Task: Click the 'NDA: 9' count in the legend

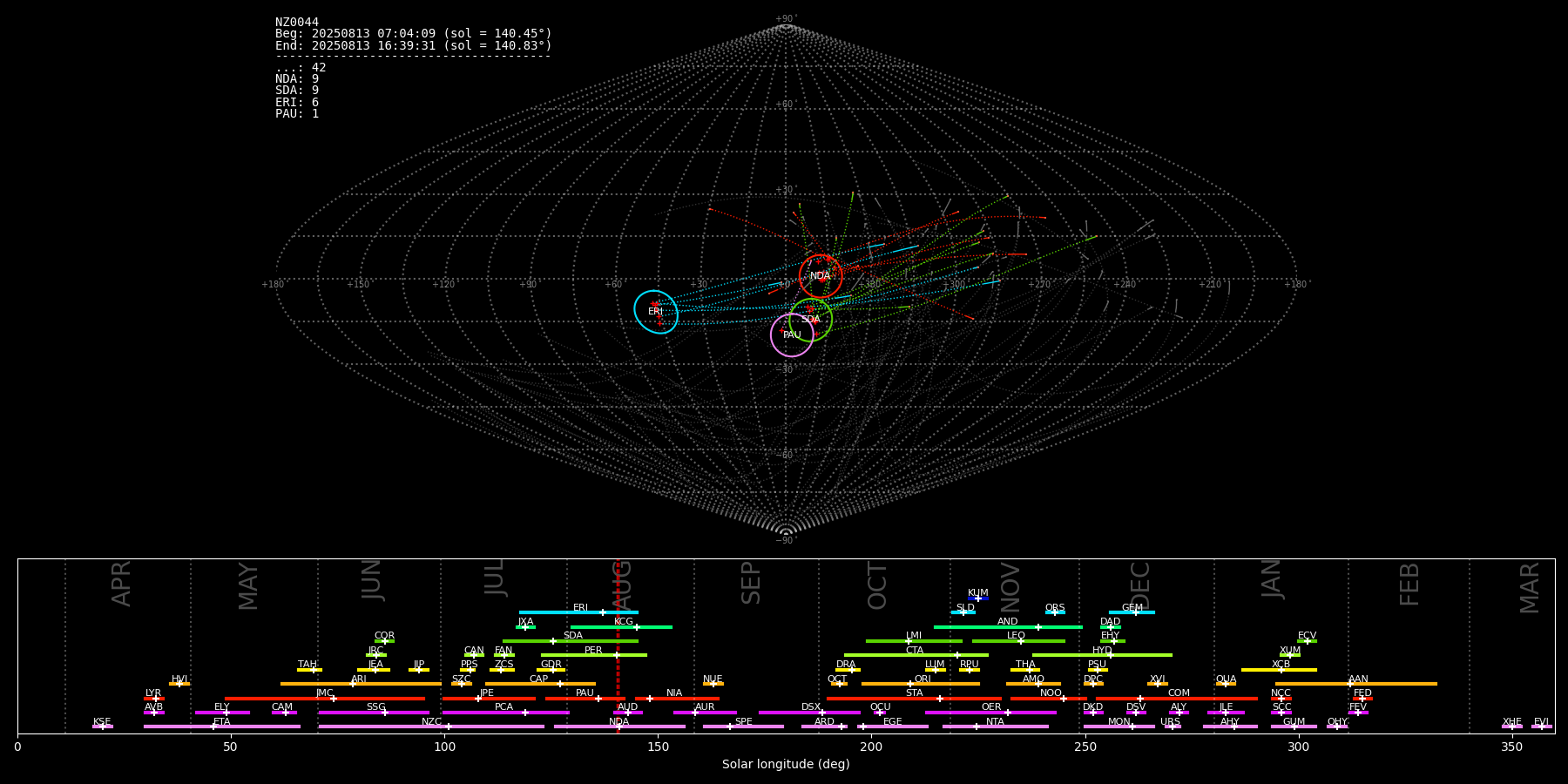Action: click(297, 79)
